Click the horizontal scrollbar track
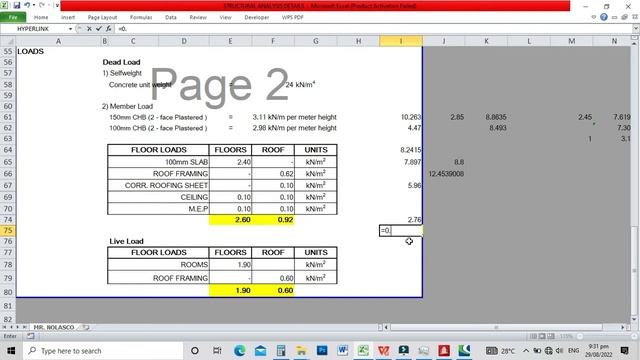The image size is (640, 360). tap(504, 327)
